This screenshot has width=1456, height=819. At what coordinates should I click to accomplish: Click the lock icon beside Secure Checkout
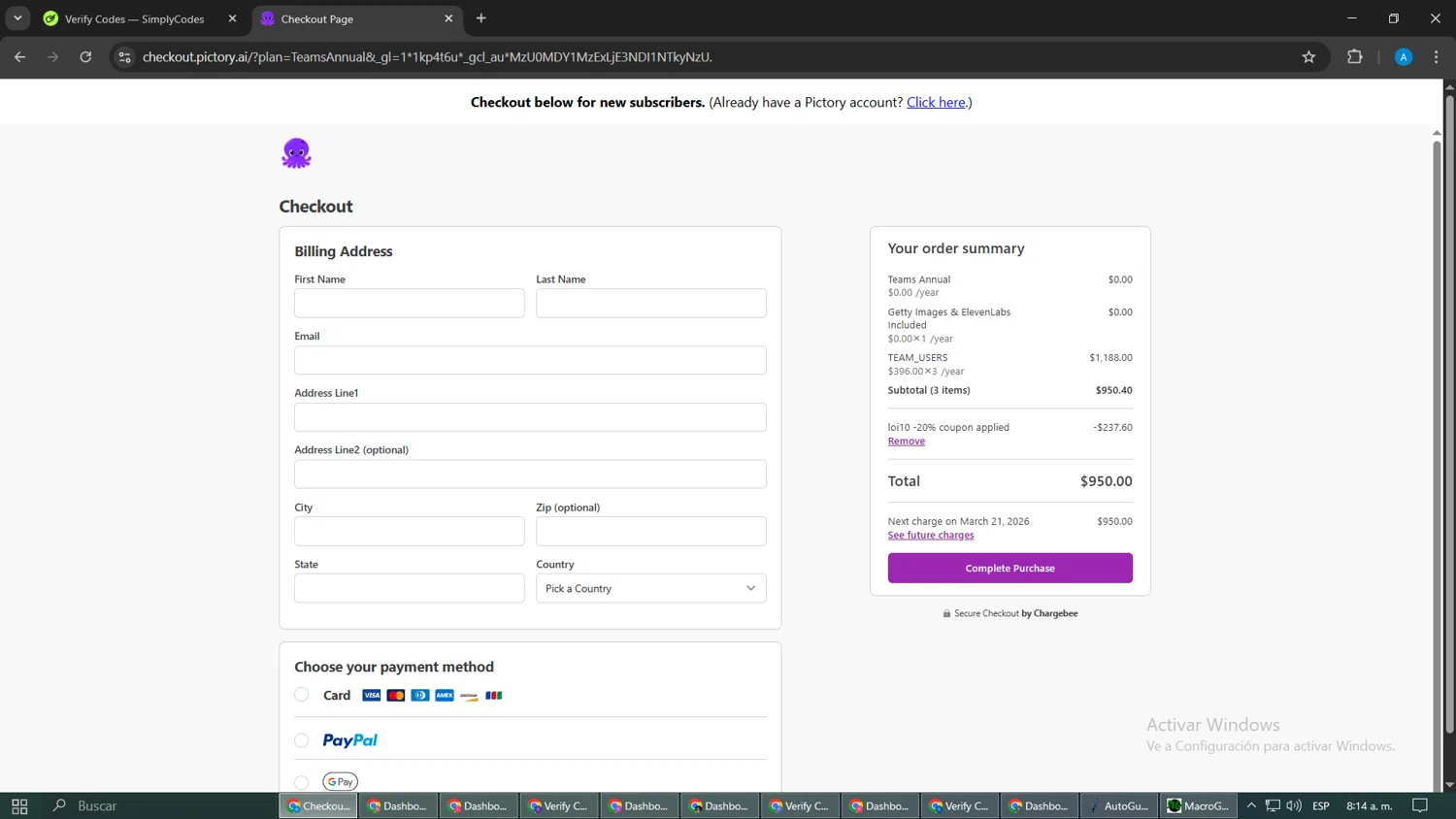tap(946, 613)
